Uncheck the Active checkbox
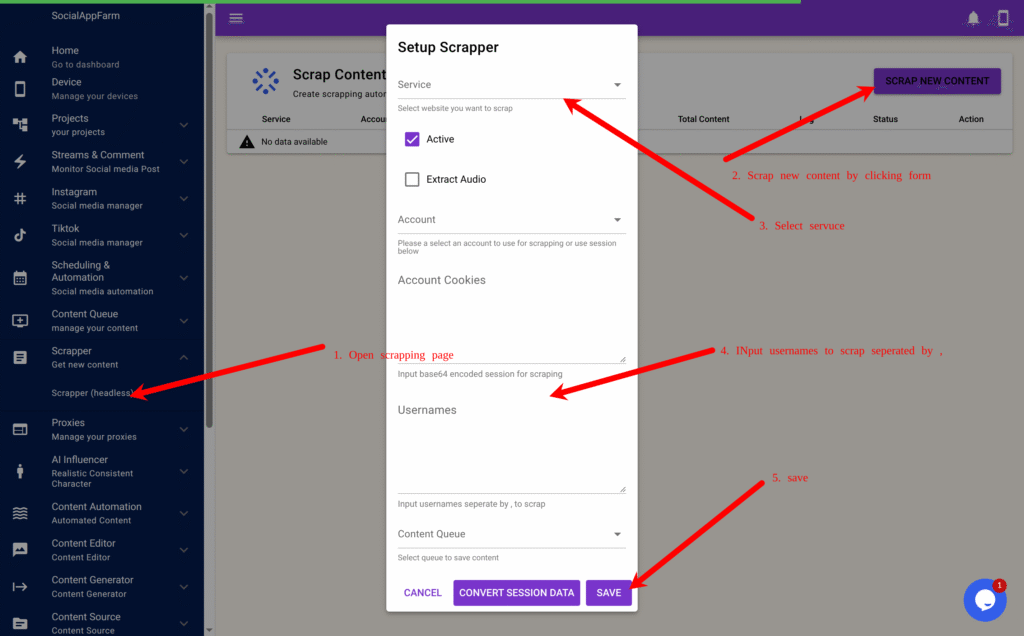 pos(412,139)
